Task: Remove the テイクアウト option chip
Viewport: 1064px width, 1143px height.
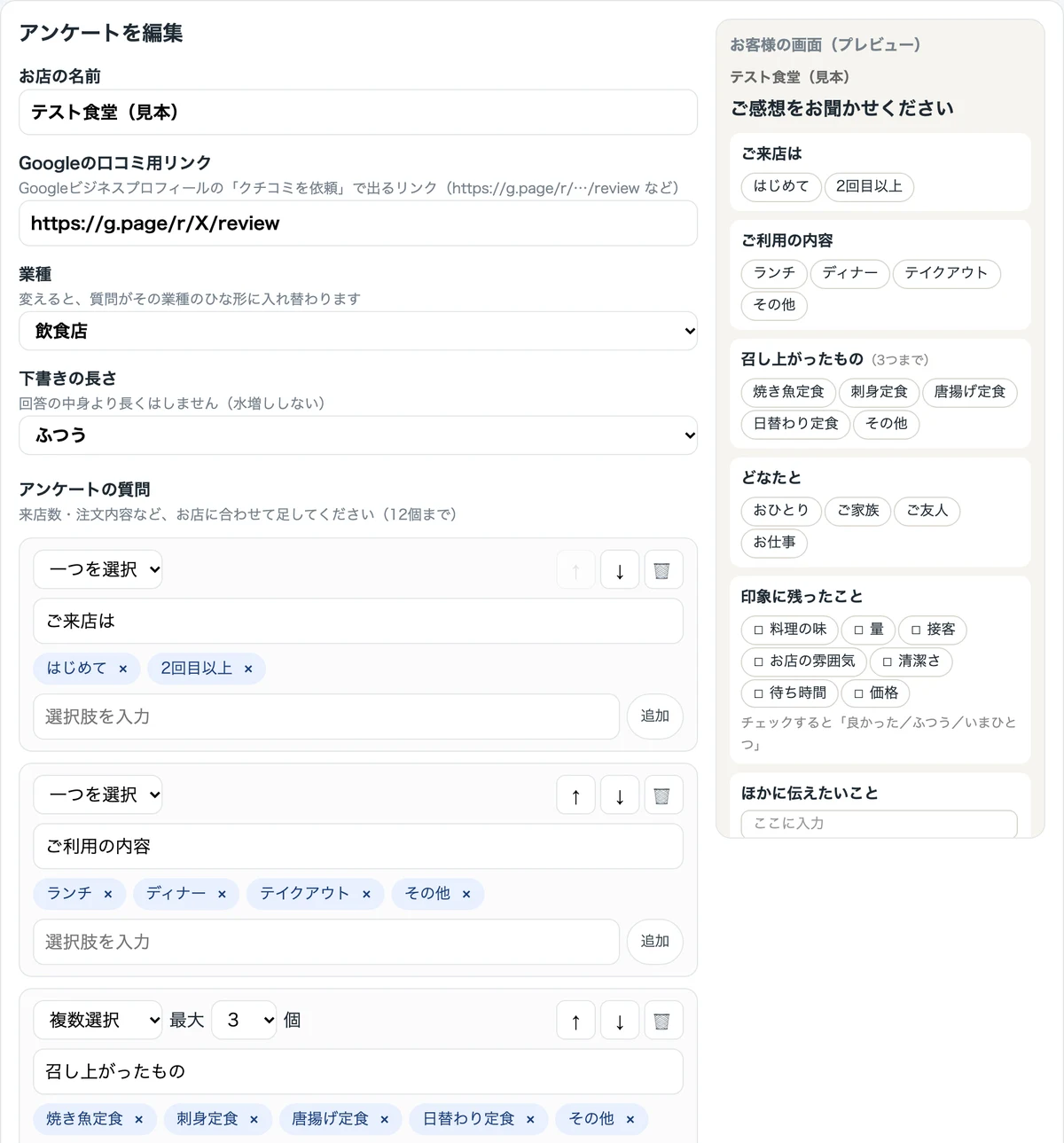Action: coord(366,894)
